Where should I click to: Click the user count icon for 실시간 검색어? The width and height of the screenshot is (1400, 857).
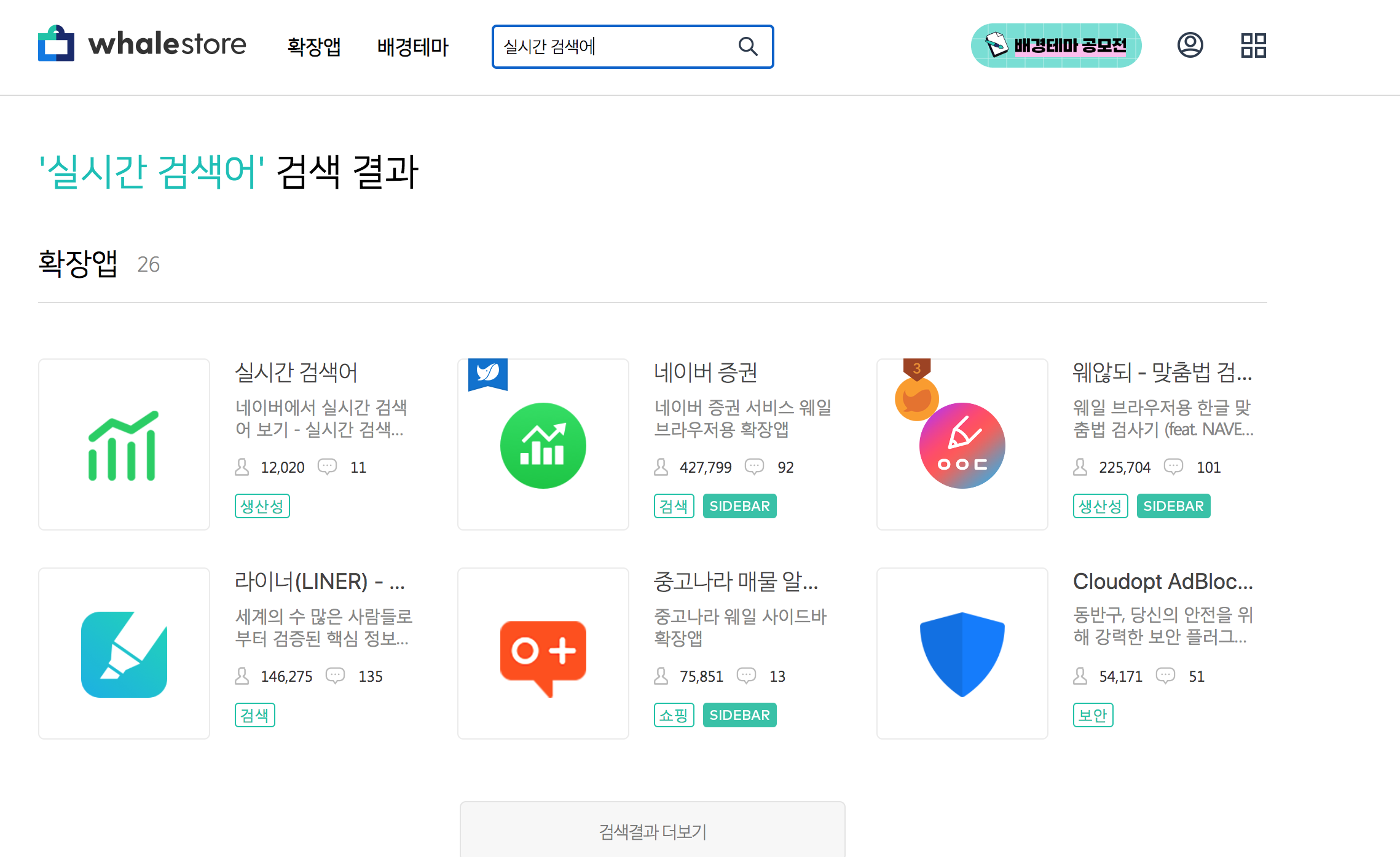pyautogui.click(x=242, y=467)
